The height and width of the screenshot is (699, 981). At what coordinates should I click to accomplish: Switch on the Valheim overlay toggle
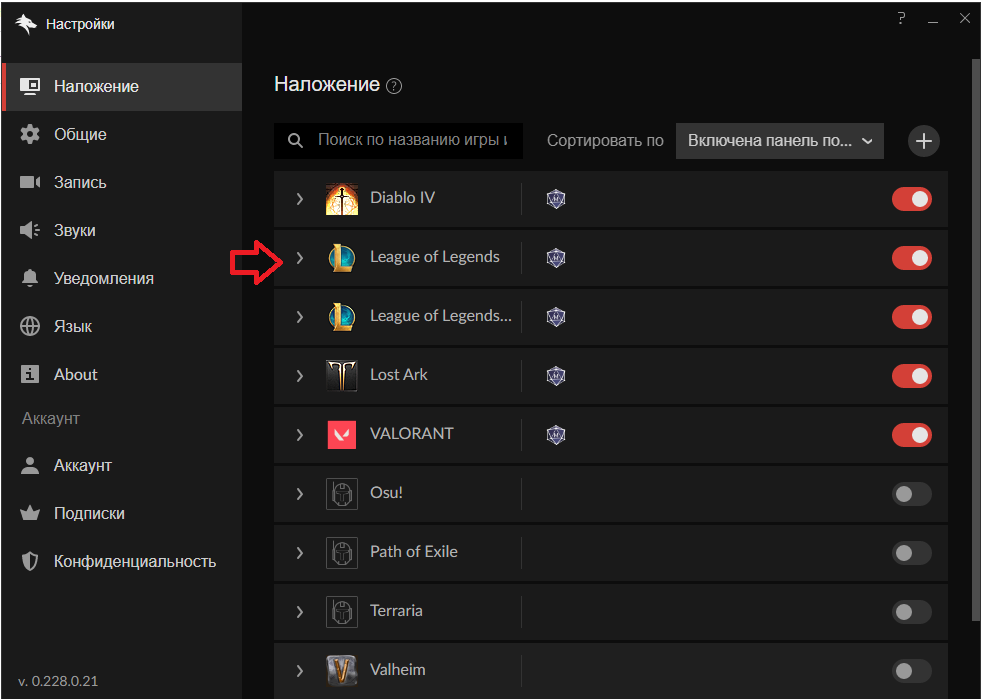pos(912,671)
